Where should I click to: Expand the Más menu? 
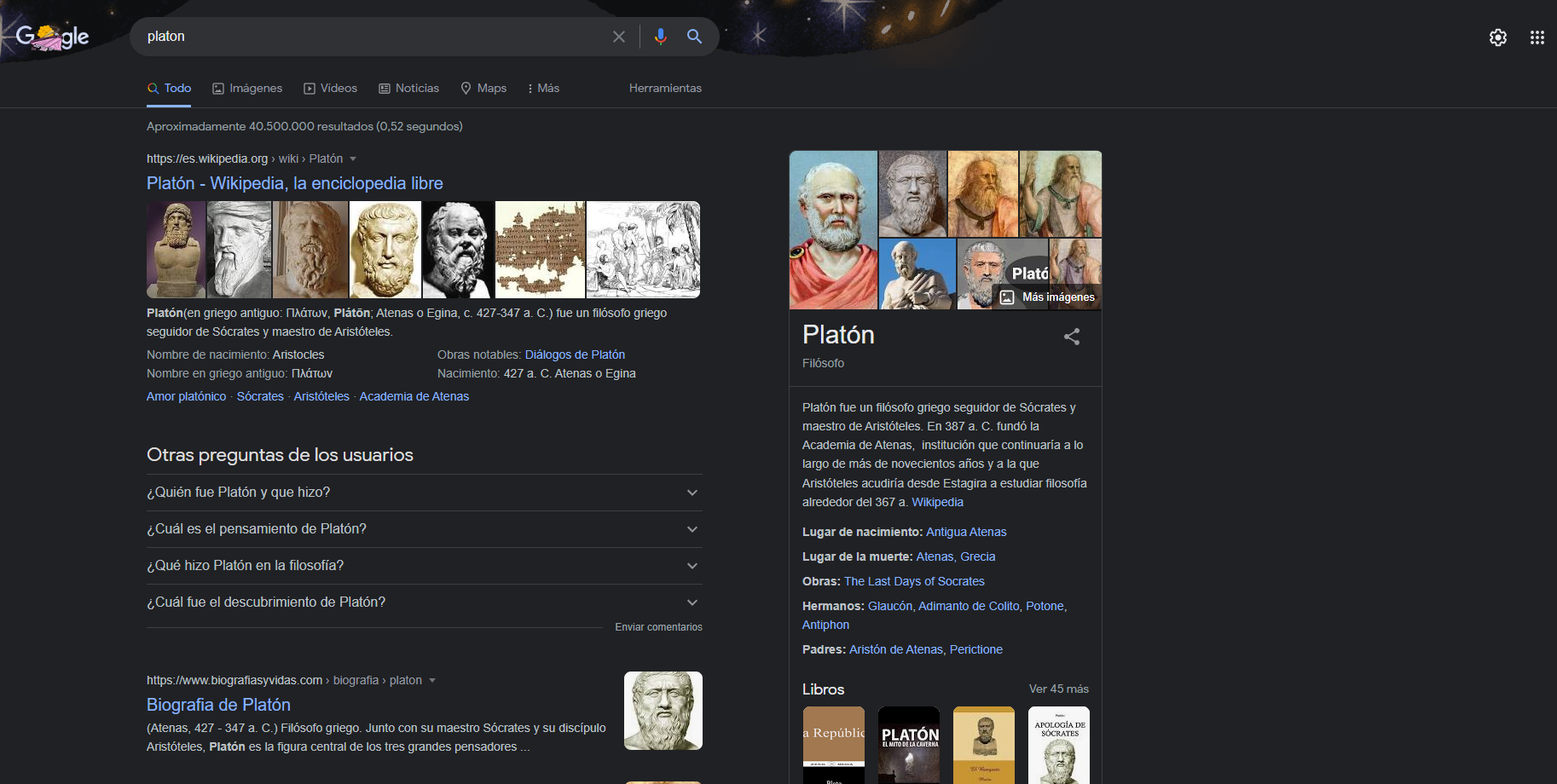(x=544, y=88)
